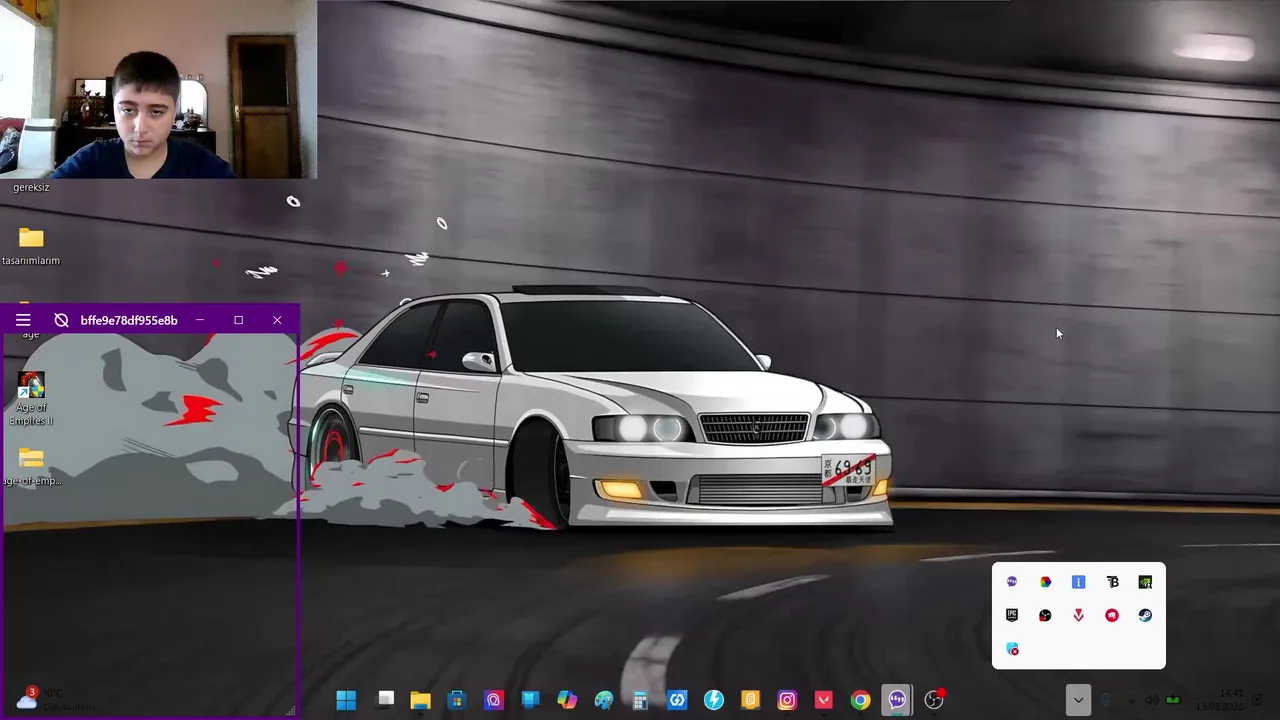Open the blue book app in the taskbar
Viewport: 1280px width, 720px height.
530,700
